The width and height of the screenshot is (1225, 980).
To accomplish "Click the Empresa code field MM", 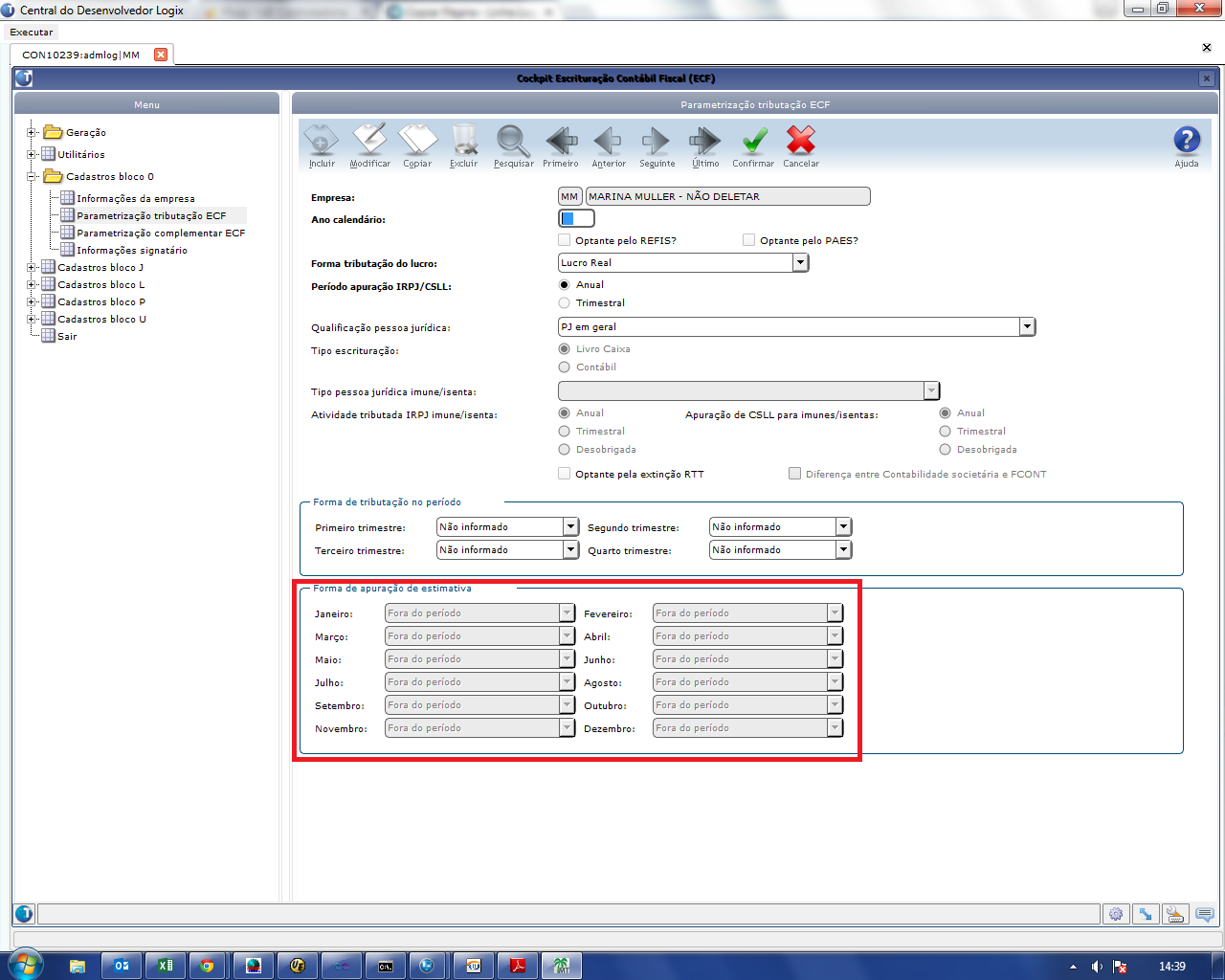I will (570, 196).
